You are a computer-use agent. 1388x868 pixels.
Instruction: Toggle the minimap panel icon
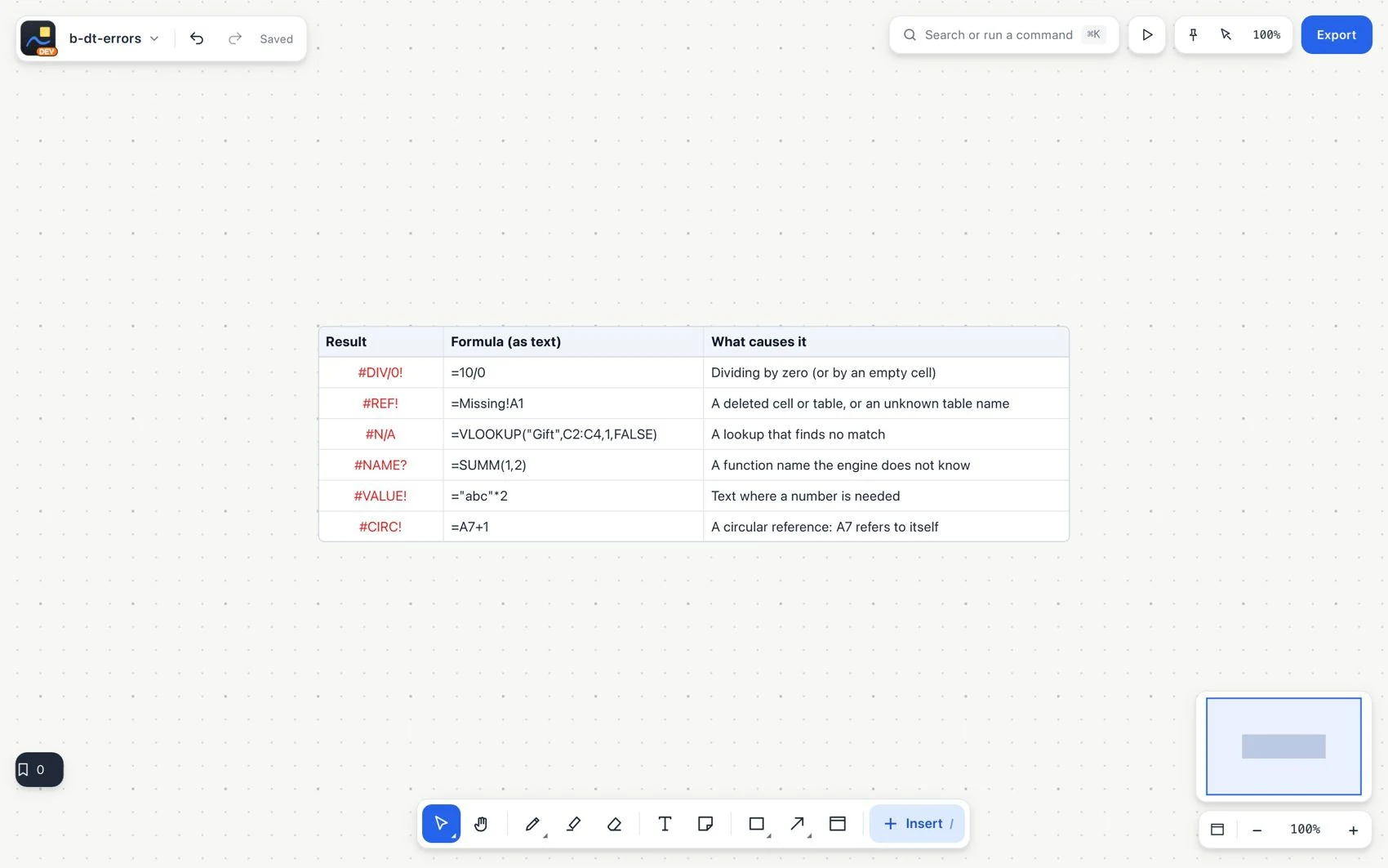click(x=1217, y=830)
